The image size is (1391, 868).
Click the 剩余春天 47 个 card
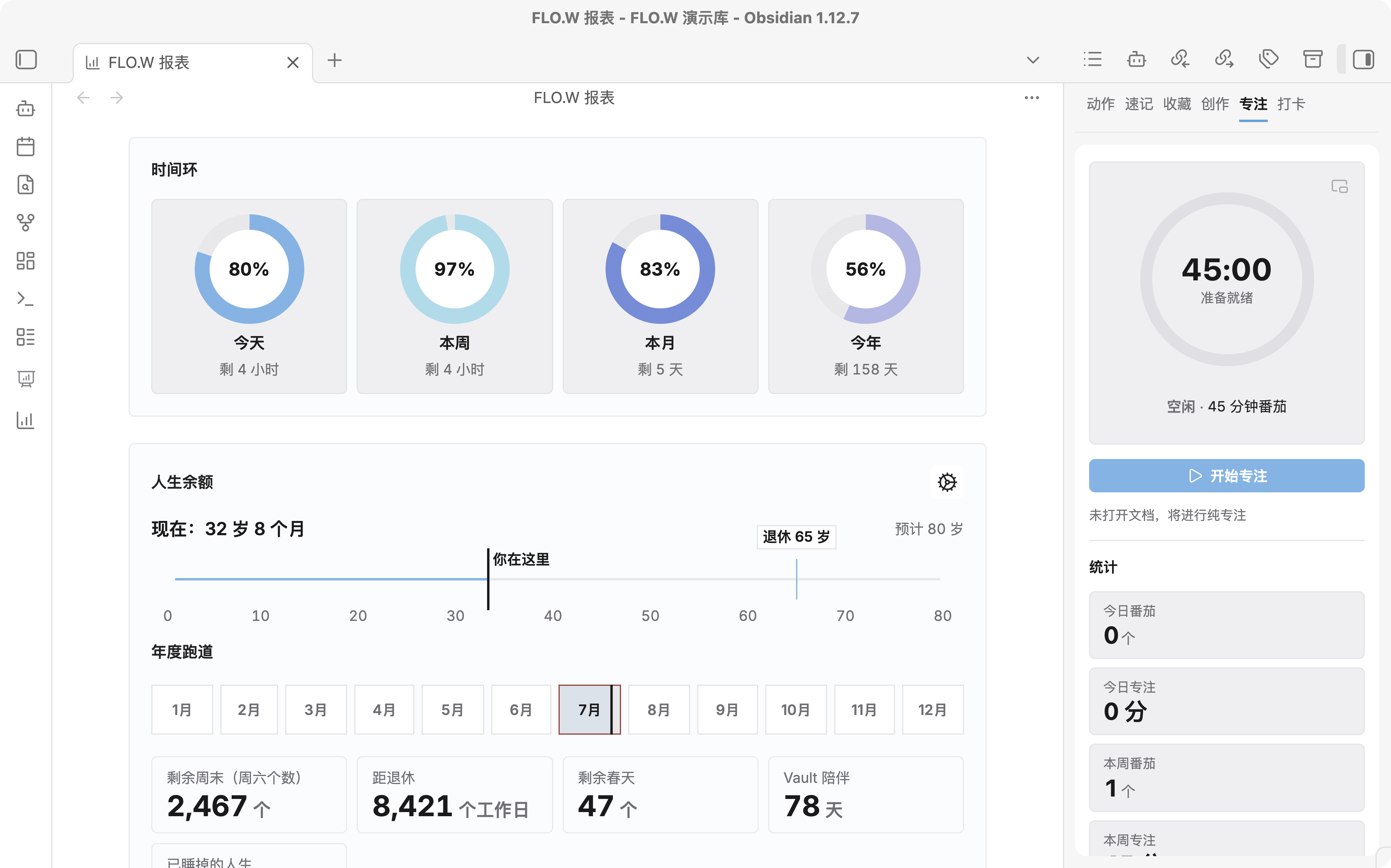(x=660, y=794)
